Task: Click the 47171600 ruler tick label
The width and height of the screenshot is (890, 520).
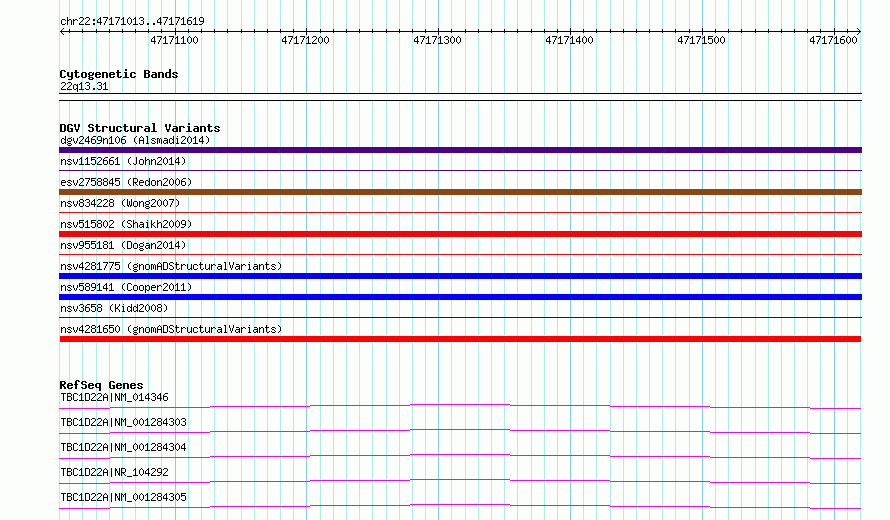Action: point(833,40)
